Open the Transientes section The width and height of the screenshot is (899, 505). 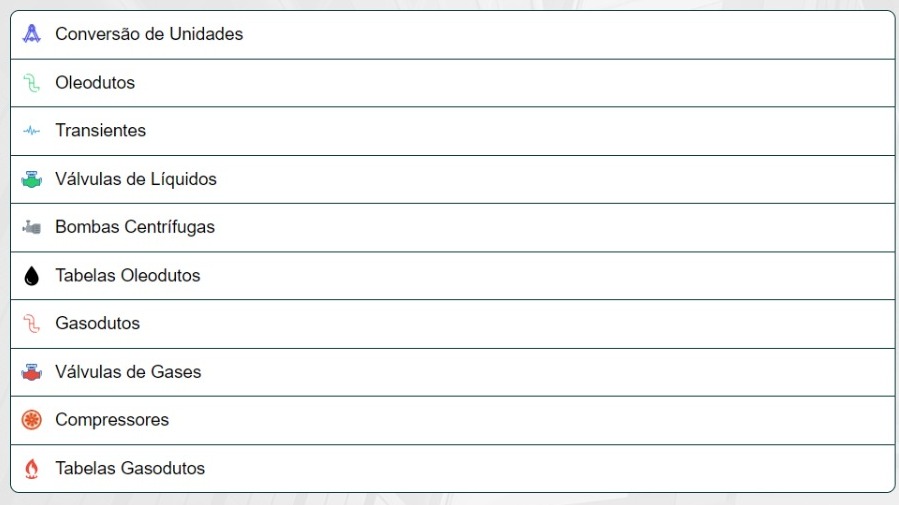[x=452, y=131]
